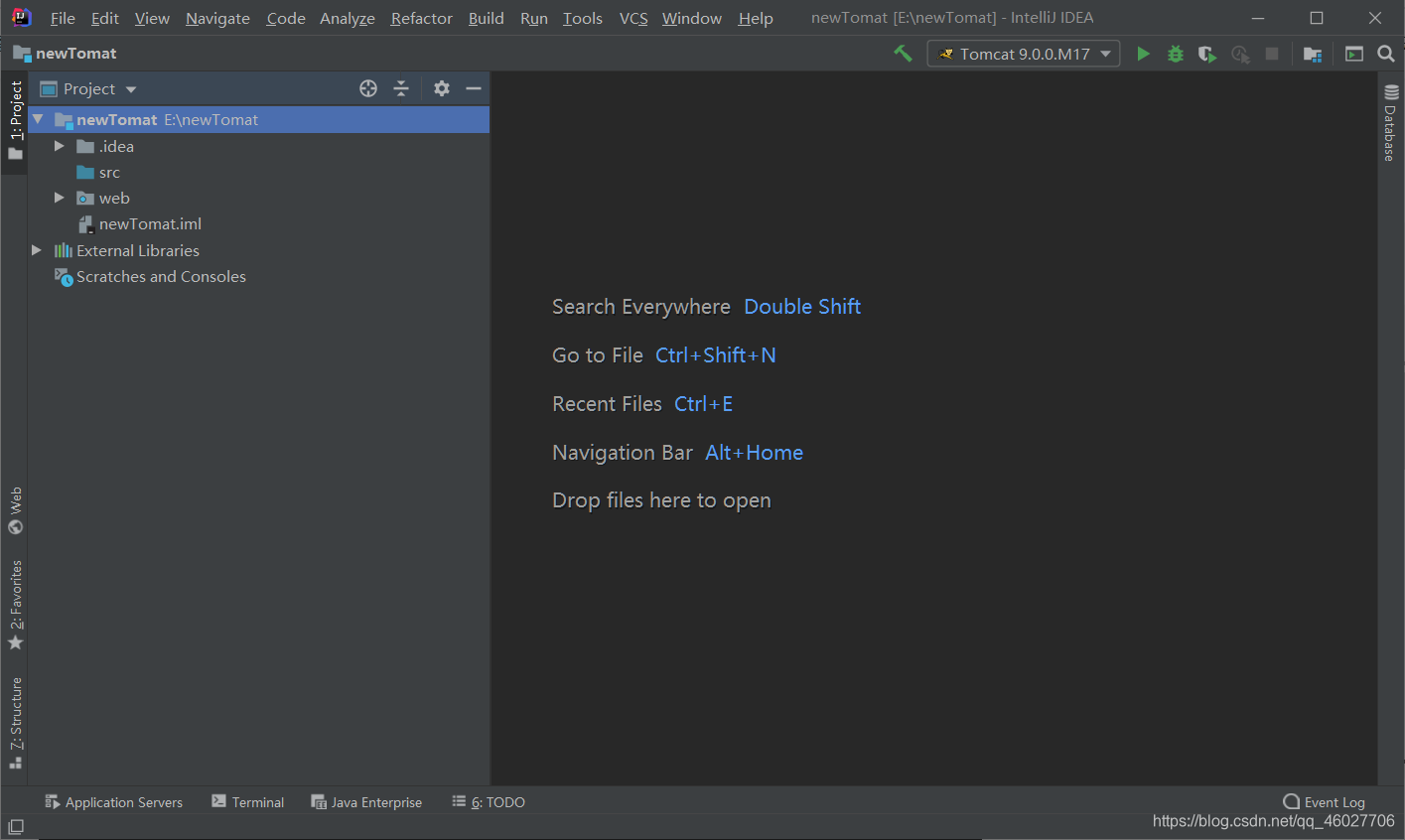Open the Analyze menu
1405x840 pixels.
coord(348,18)
